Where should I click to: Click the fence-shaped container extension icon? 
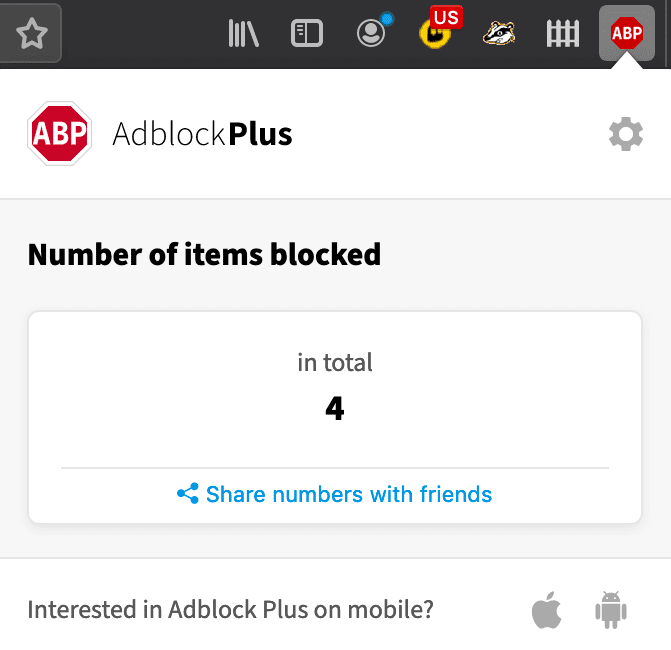coord(563,34)
